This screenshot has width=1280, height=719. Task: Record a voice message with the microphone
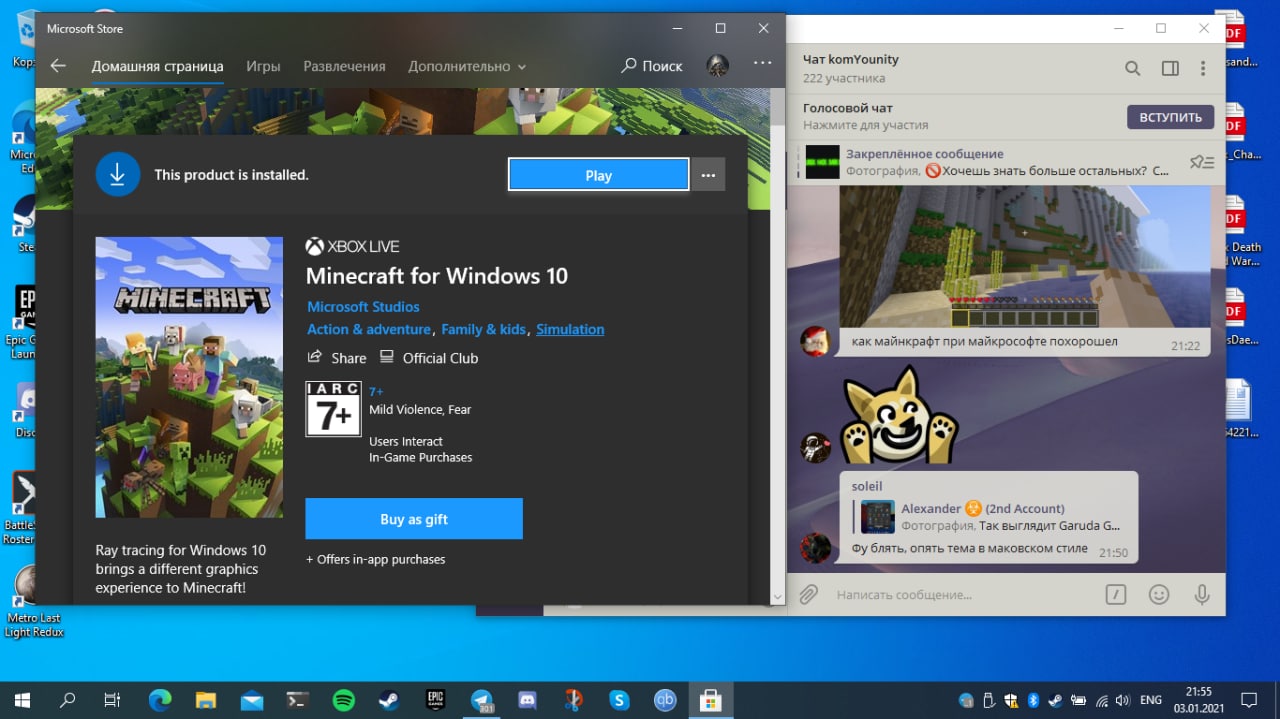click(1202, 594)
